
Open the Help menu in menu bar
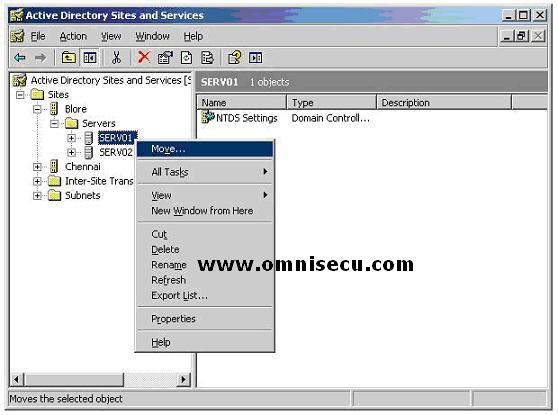point(193,36)
